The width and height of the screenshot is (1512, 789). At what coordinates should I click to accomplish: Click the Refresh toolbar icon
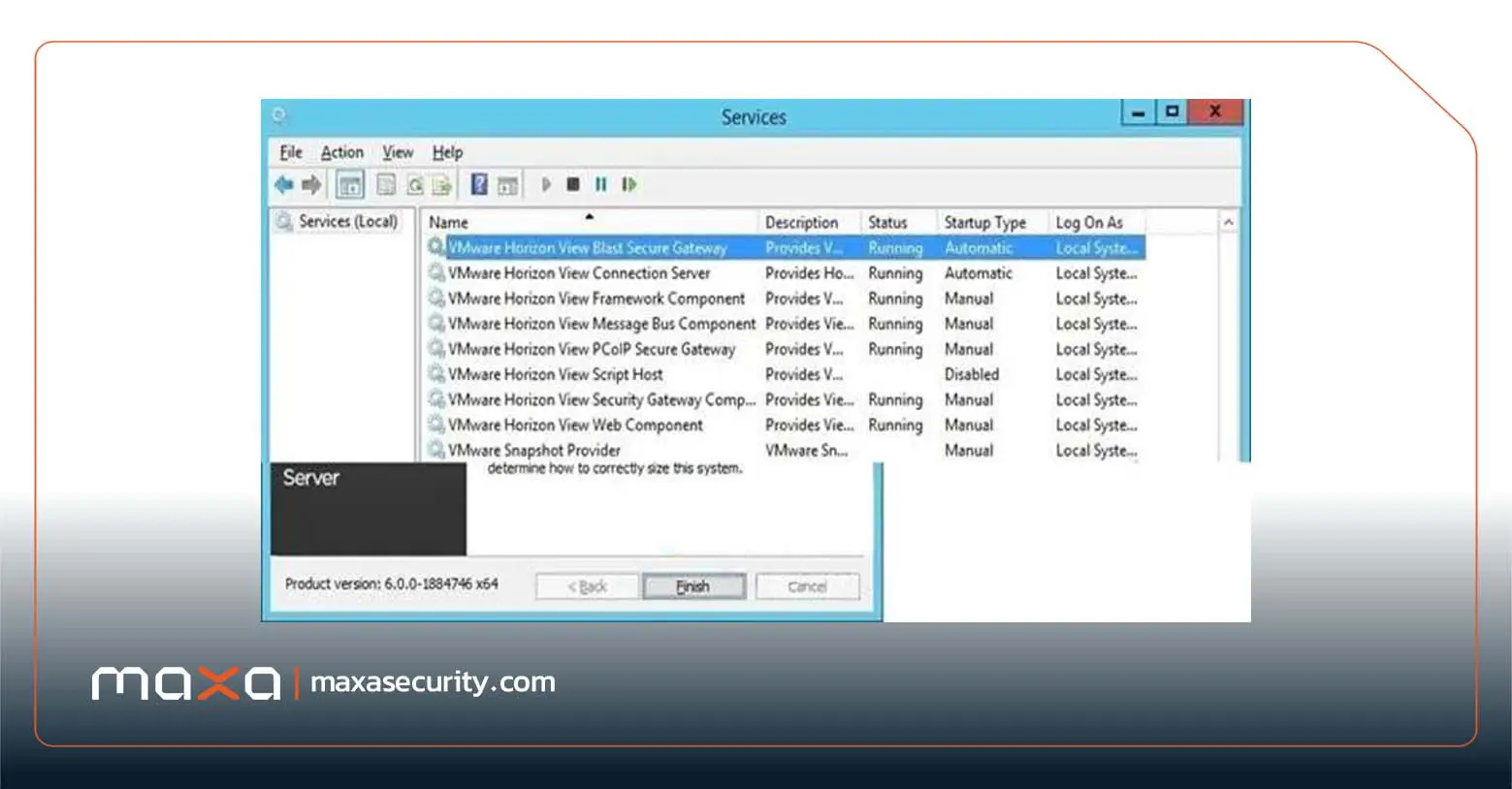415,184
